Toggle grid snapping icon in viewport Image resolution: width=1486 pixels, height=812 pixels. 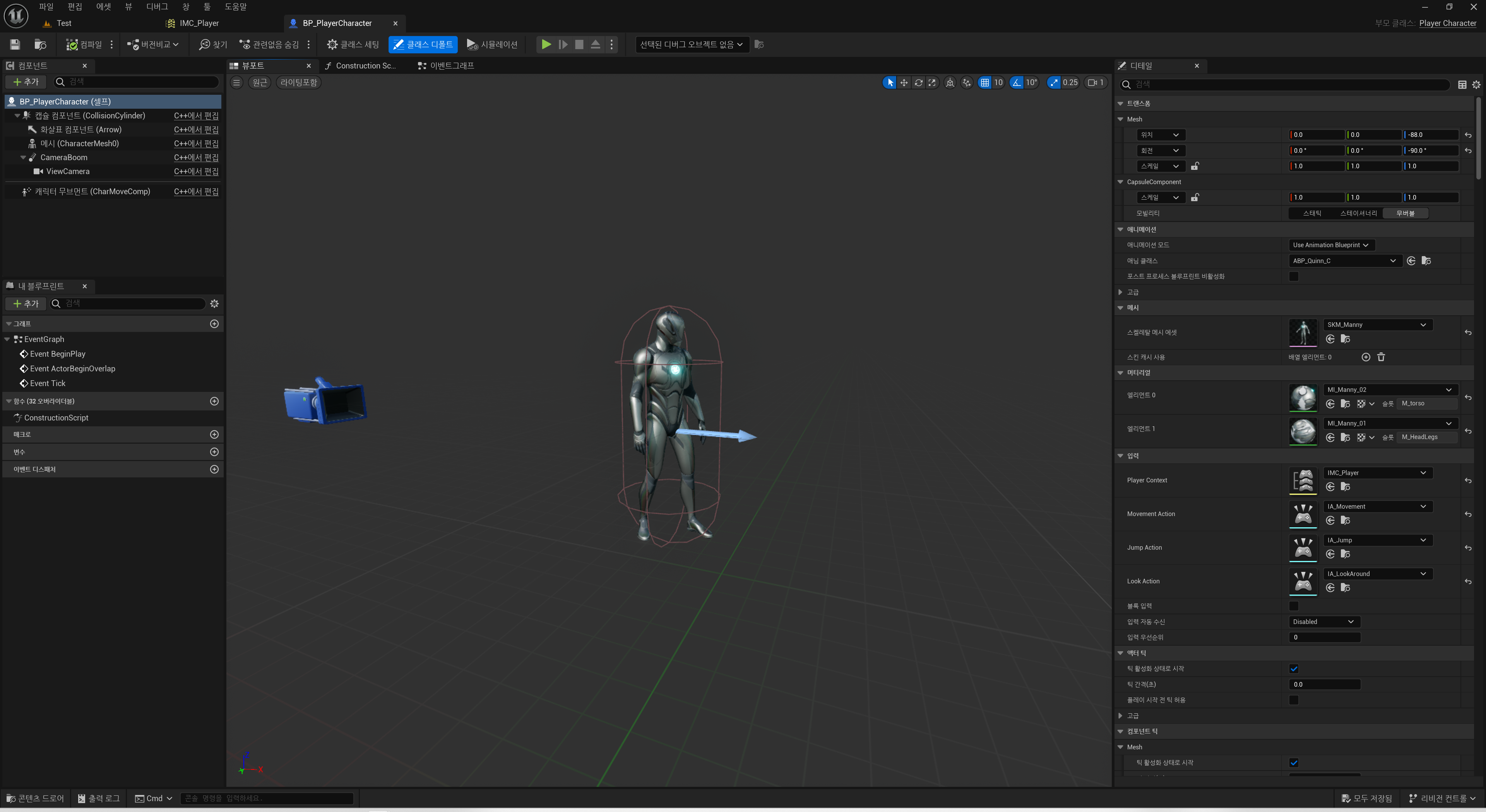[x=985, y=82]
